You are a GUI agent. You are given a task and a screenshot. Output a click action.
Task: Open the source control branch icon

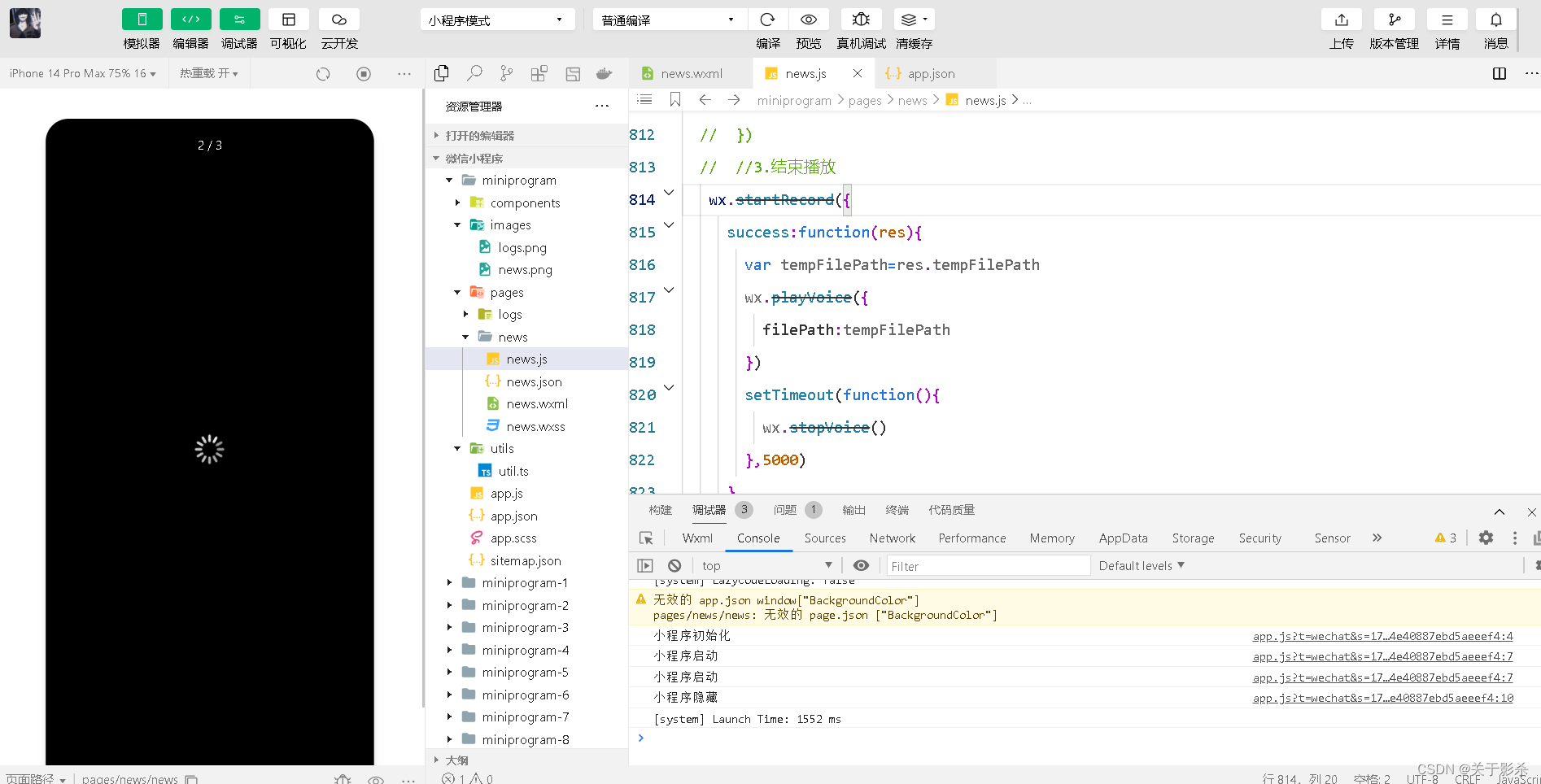506,74
